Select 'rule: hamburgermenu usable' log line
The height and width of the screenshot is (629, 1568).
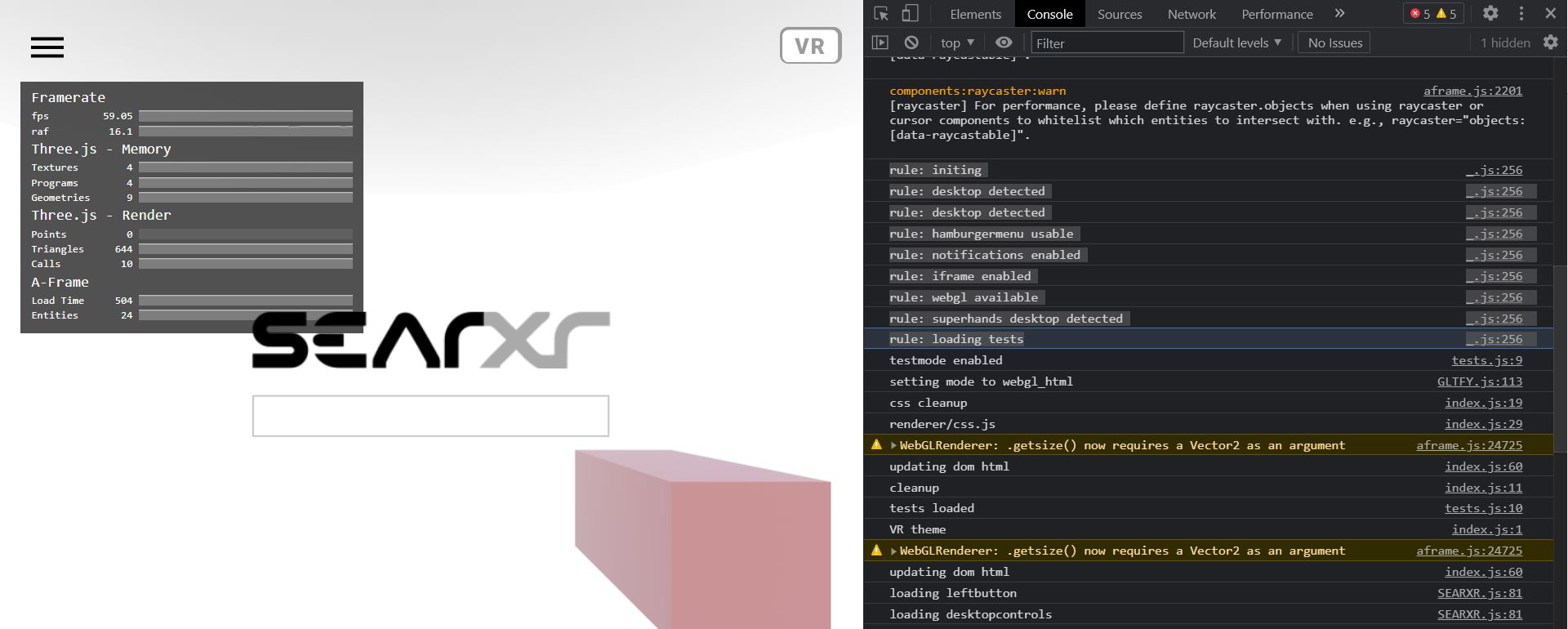(1209, 234)
